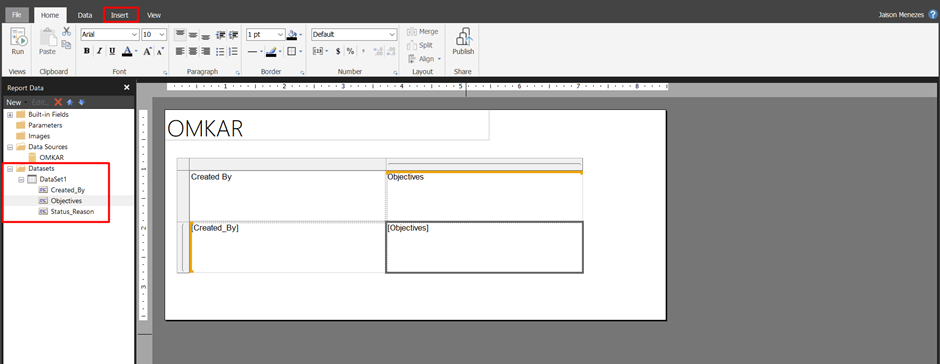Select the Images folder

coord(33,136)
